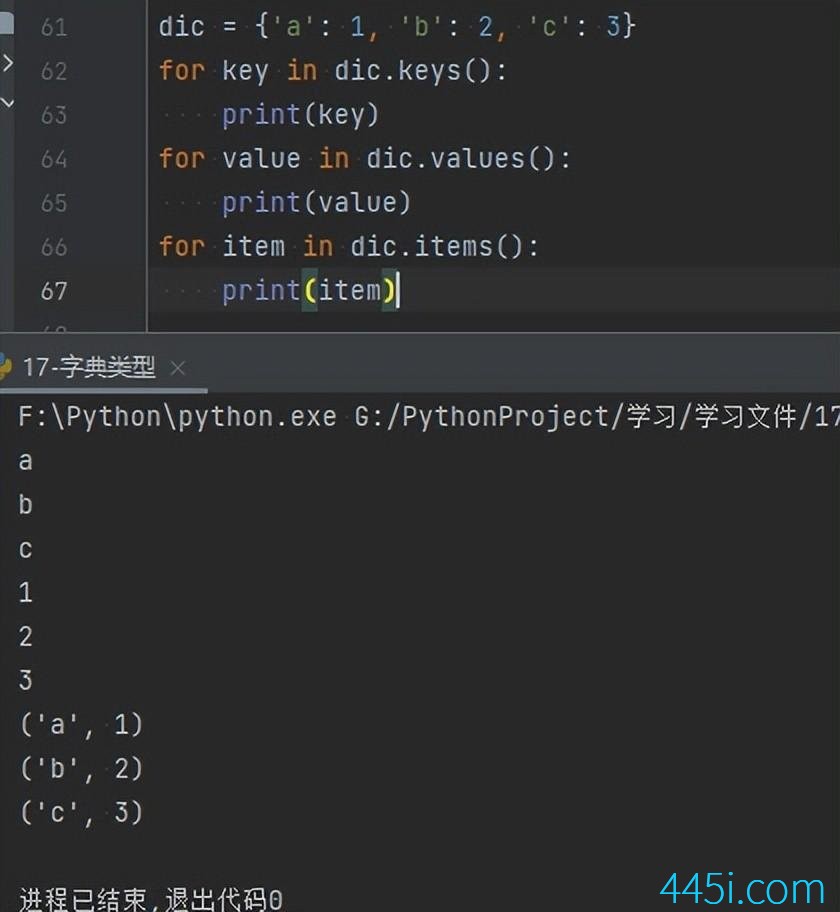
Task: Collapse the down chevron in left sidebar
Action: click(7, 104)
